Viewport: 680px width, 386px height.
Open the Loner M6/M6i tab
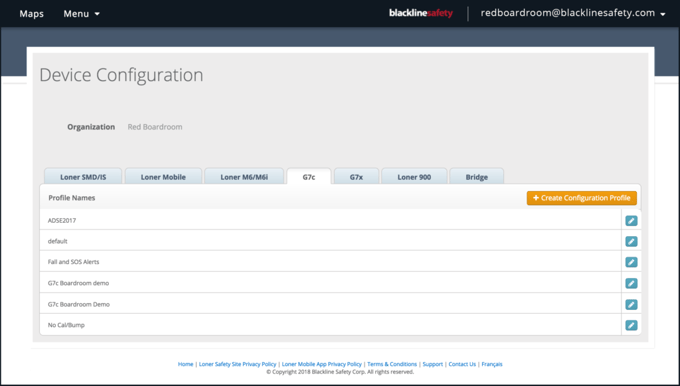point(244,177)
